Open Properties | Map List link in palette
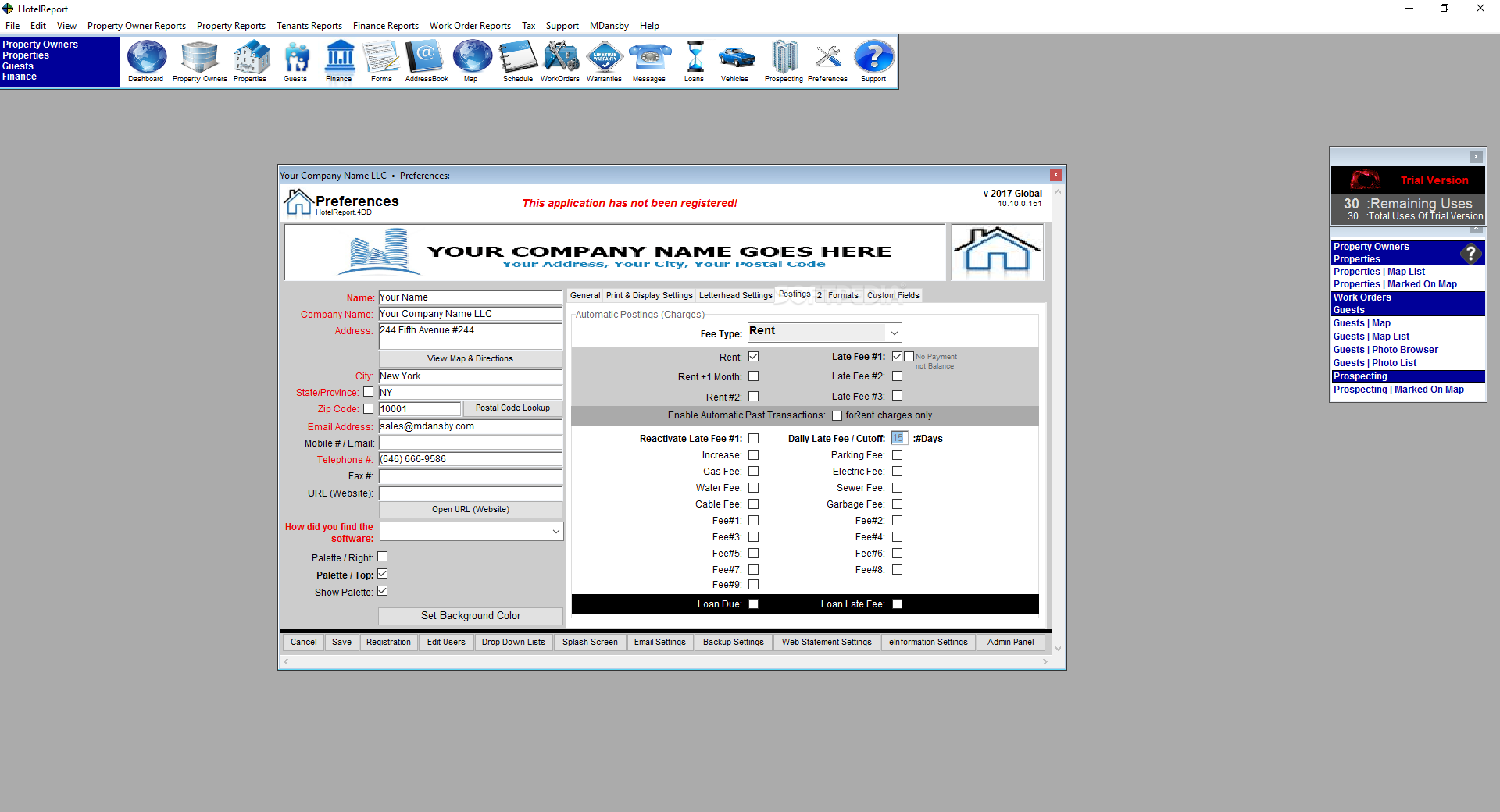 tap(1379, 272)
